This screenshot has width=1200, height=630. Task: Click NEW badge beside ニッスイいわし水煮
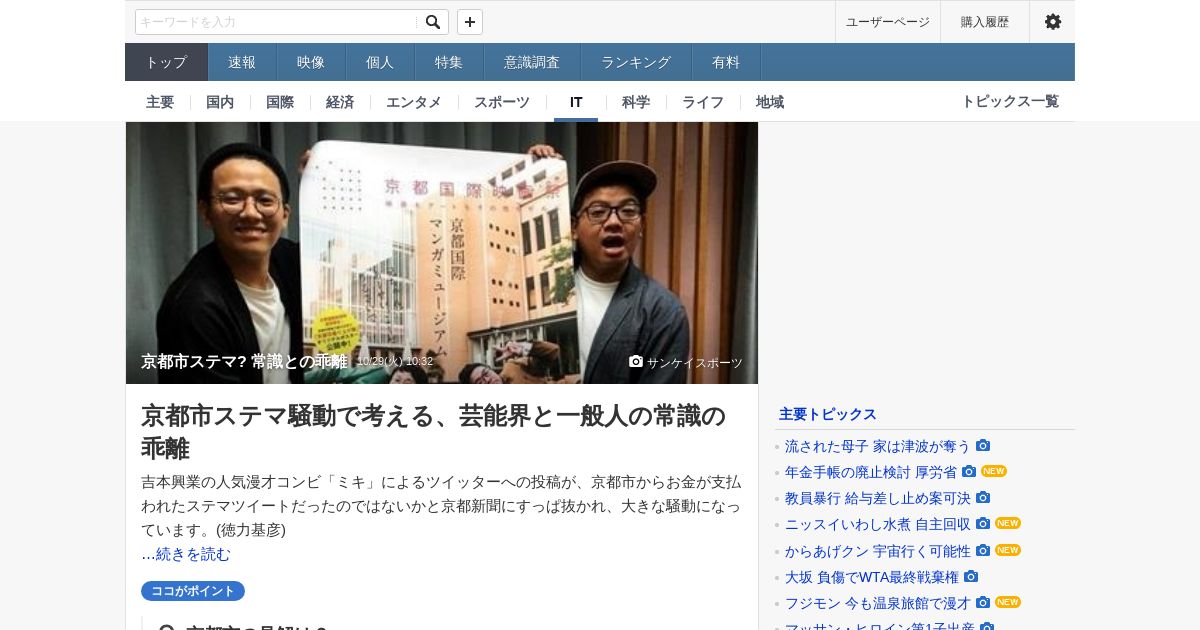pos(1008,523)
